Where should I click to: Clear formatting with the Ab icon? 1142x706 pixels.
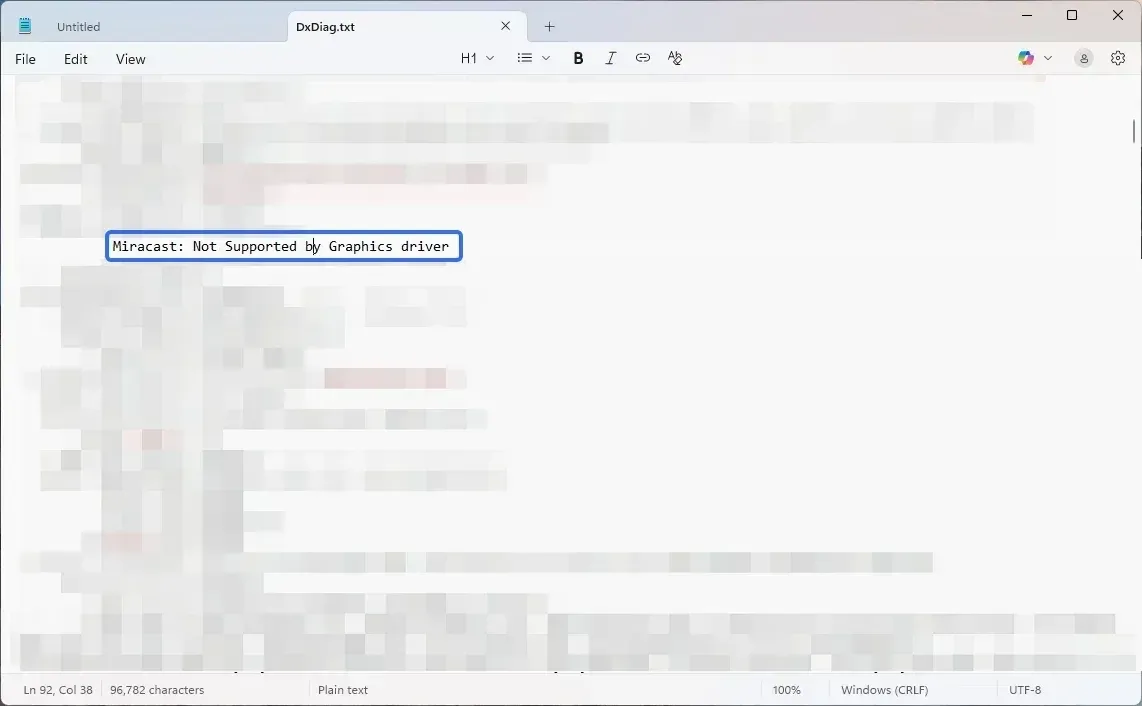click(x=674, y=58)
